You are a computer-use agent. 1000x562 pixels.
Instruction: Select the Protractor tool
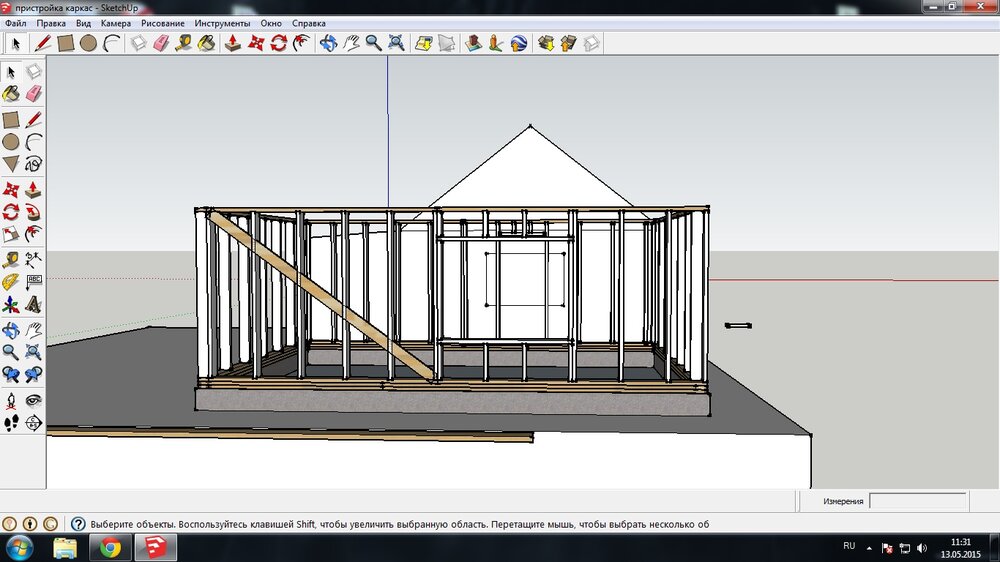[x=11, y=281]
